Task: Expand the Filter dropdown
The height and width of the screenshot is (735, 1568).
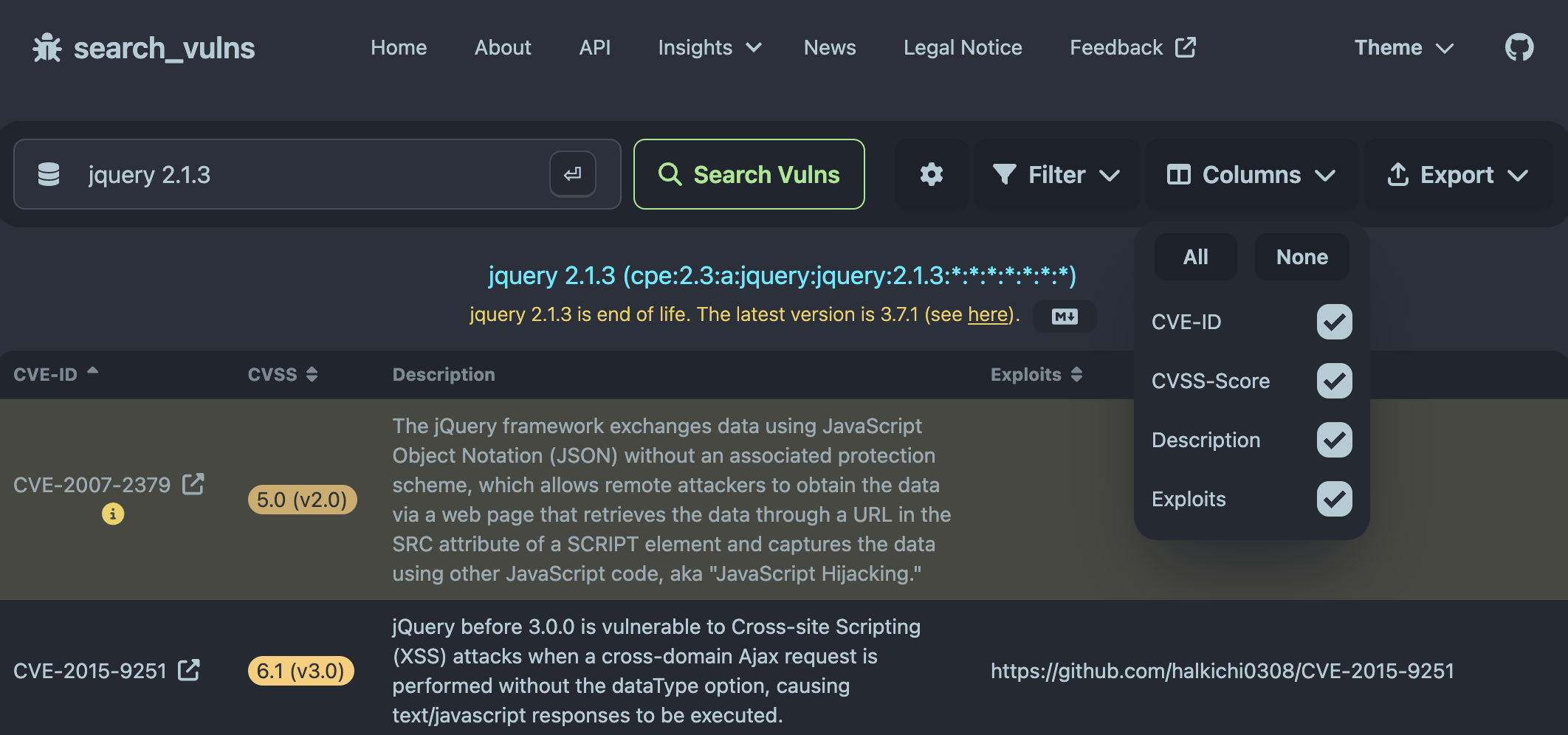Action: click(1056, 175)
